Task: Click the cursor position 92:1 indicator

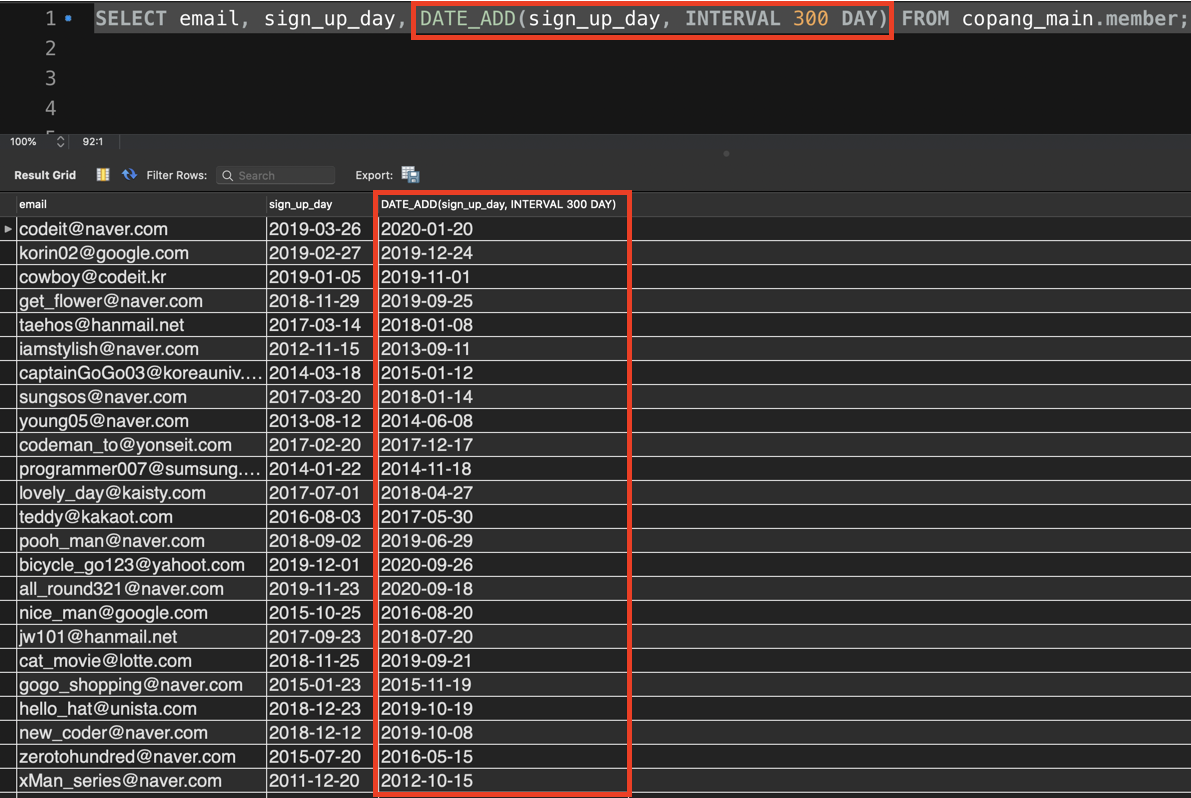Action: [x=93, y=141]
